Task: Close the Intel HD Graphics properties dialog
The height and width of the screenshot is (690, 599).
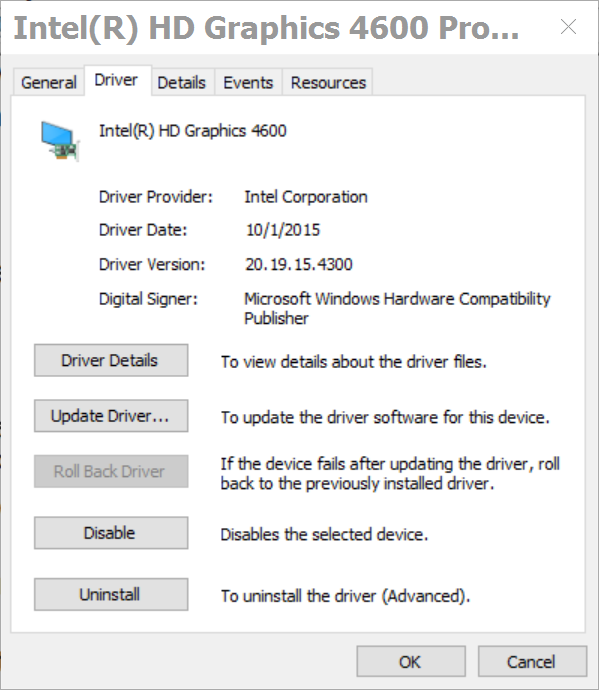Action: (568, 27)
